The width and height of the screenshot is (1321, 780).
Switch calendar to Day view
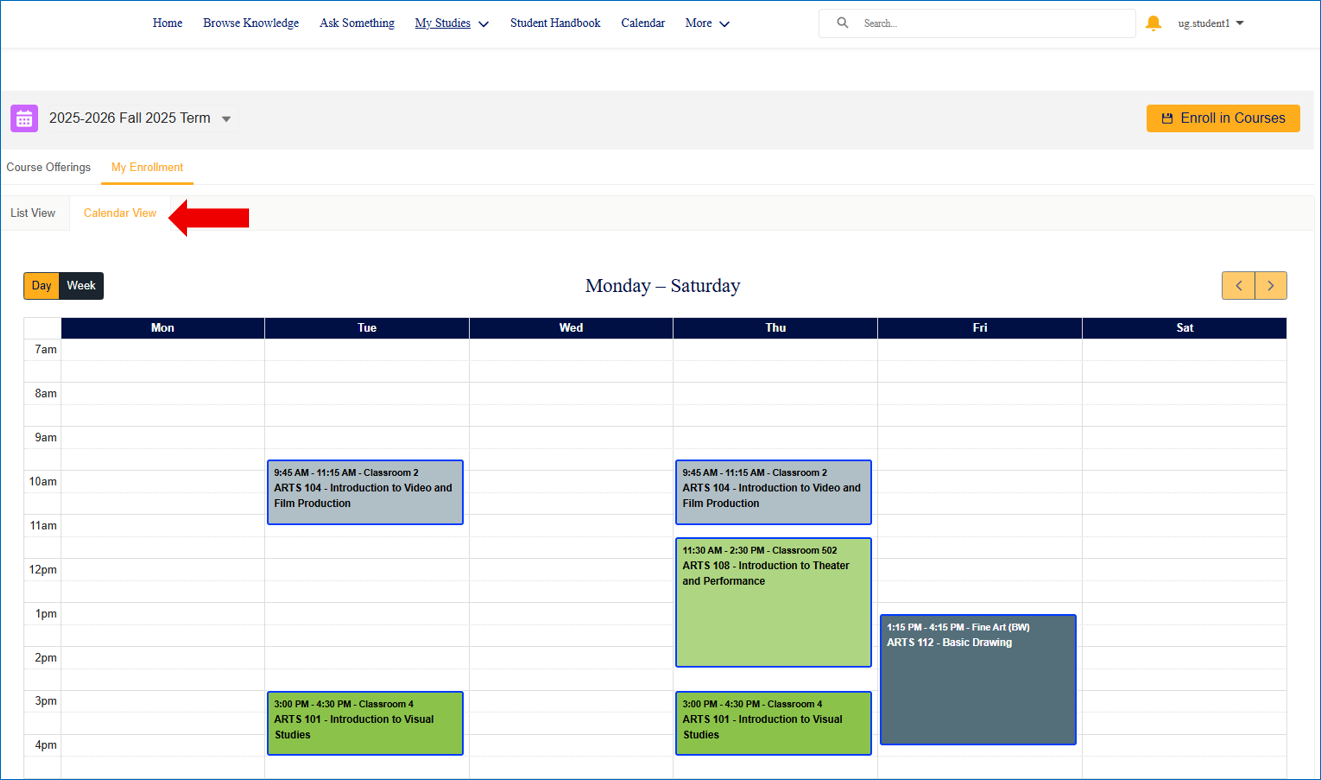point(41,286)
